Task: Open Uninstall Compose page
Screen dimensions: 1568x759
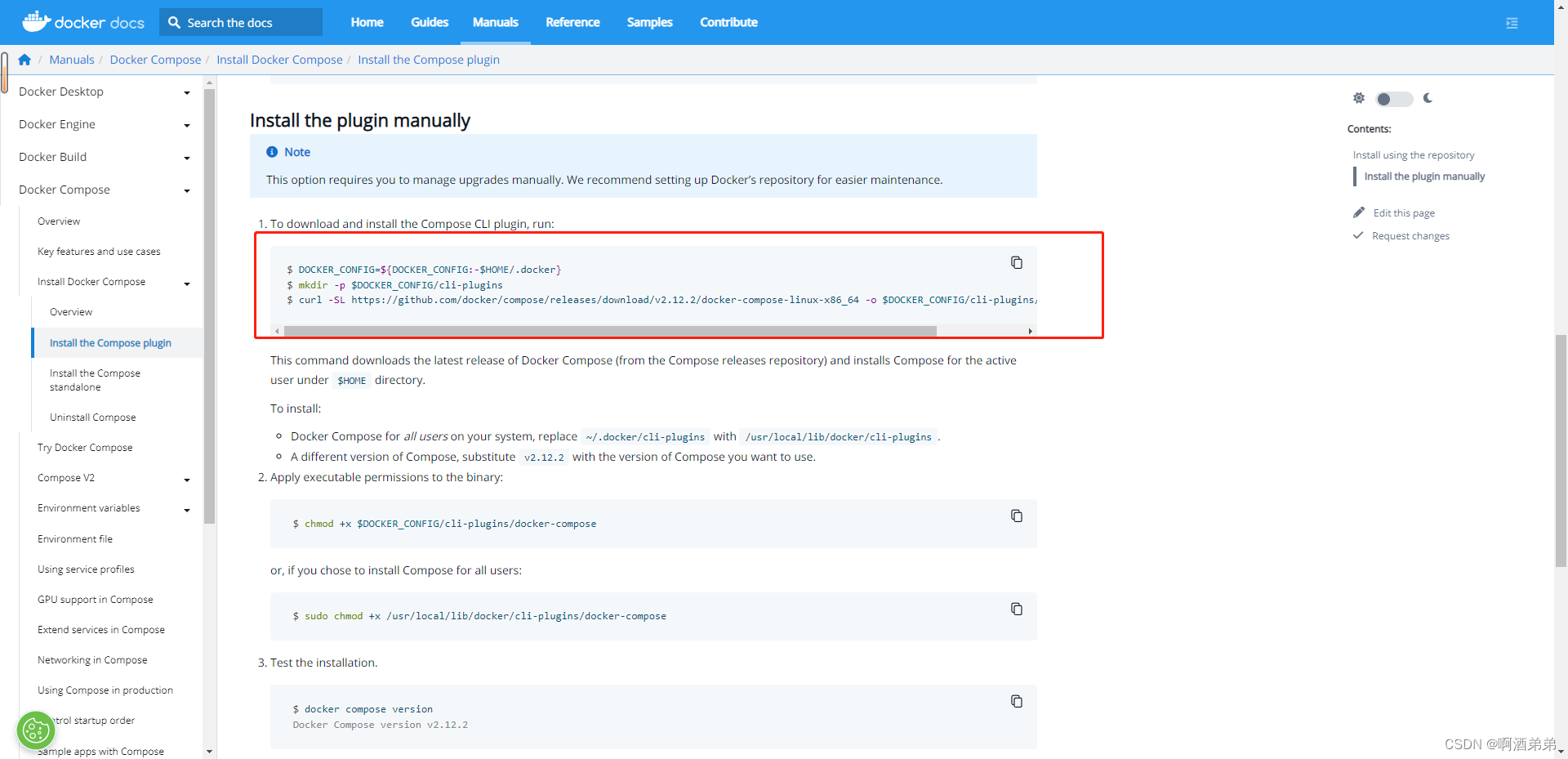Action: tap(93, 417)
